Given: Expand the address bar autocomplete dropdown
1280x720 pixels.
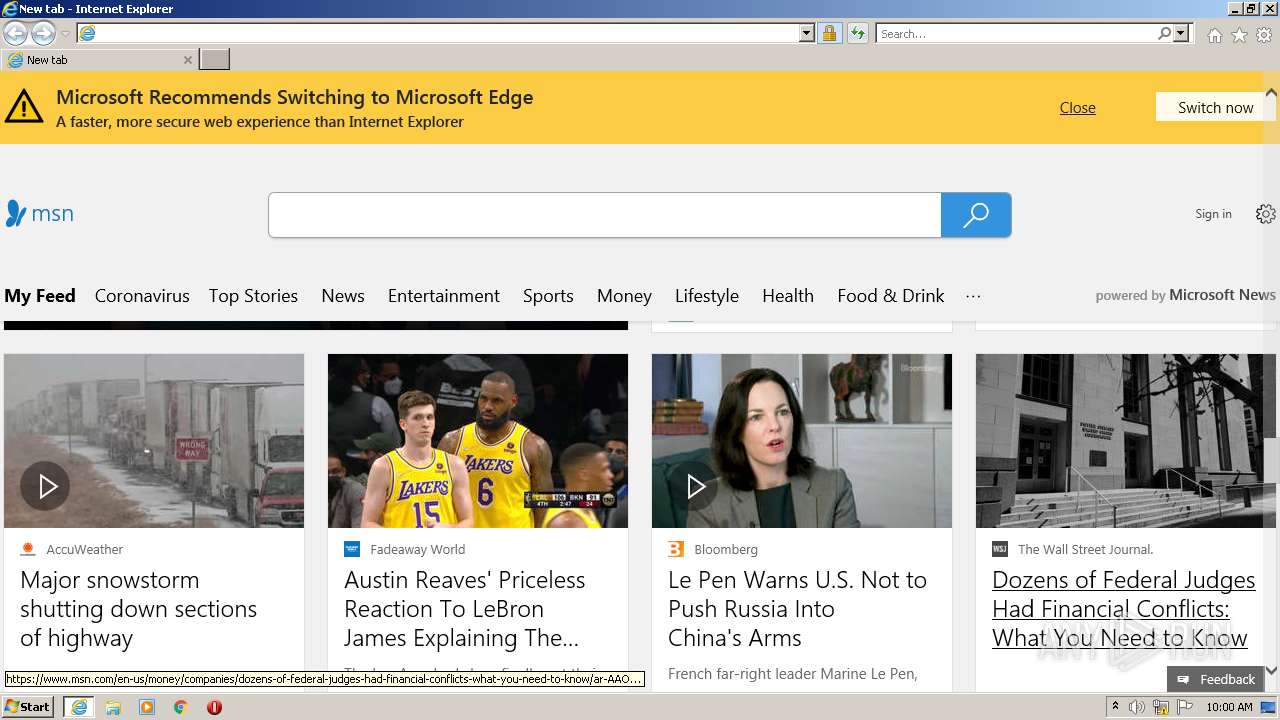Looking at the screenshot, I should pos(807,34).
